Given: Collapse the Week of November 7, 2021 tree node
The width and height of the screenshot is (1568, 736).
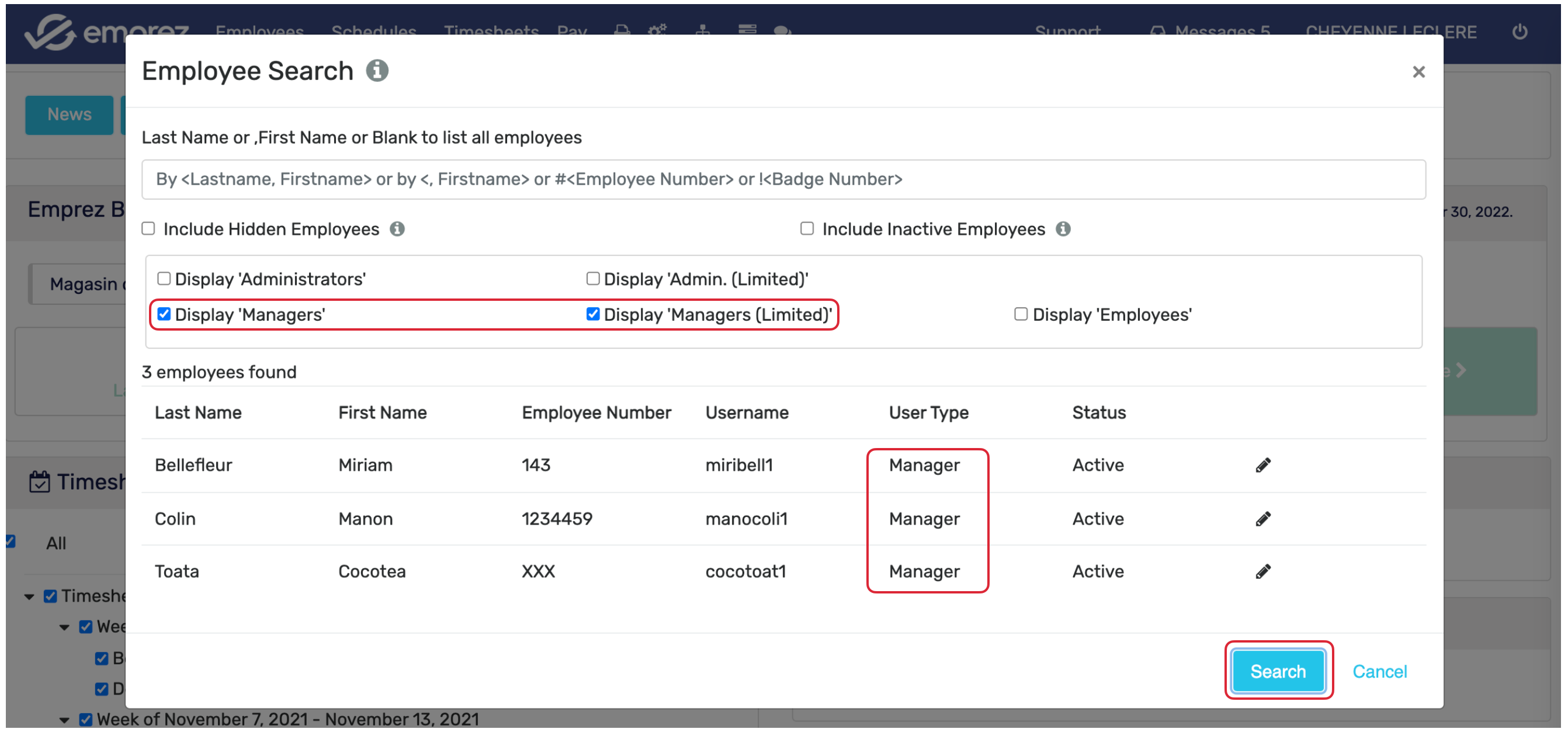Looking at the screenshot, I should tap(64, 720).
